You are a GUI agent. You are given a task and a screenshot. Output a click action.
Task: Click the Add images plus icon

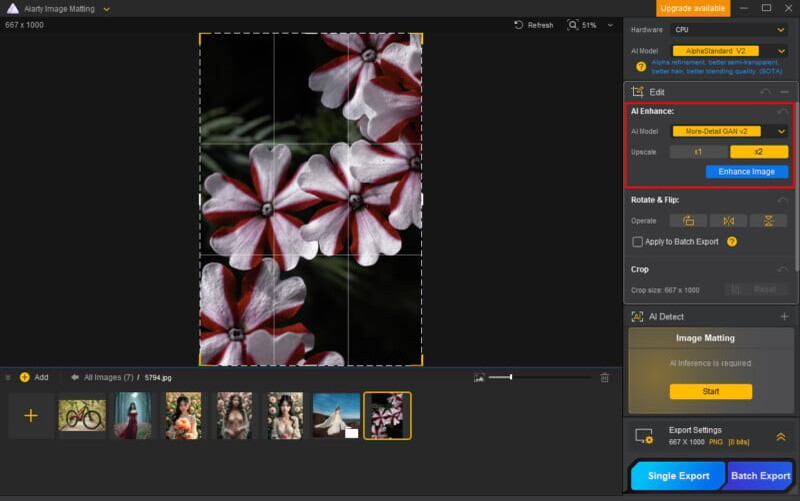(x=24, y=378)
